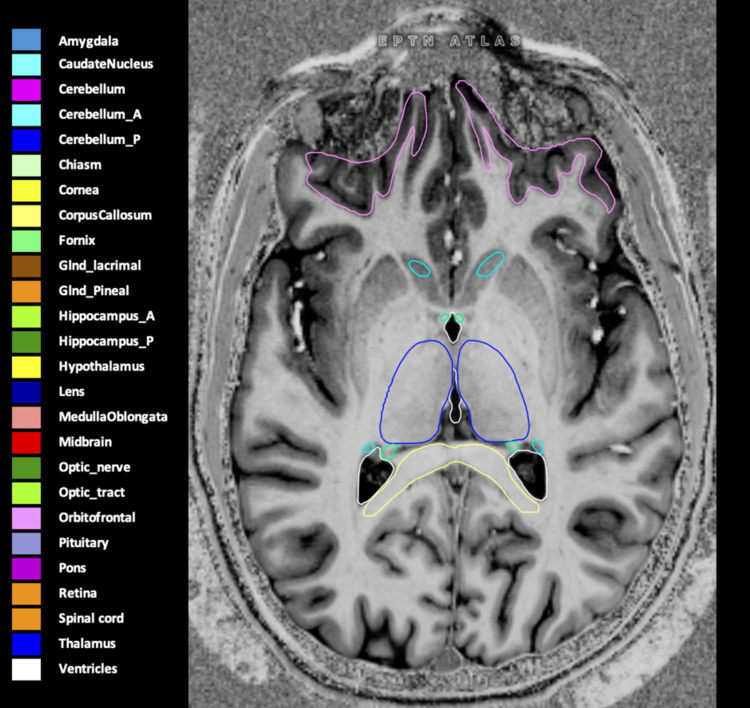This screenshot has height=708, width=750.
Task: Select the MedullaOblongata pink swatch
Action: (x=26, y=417)
